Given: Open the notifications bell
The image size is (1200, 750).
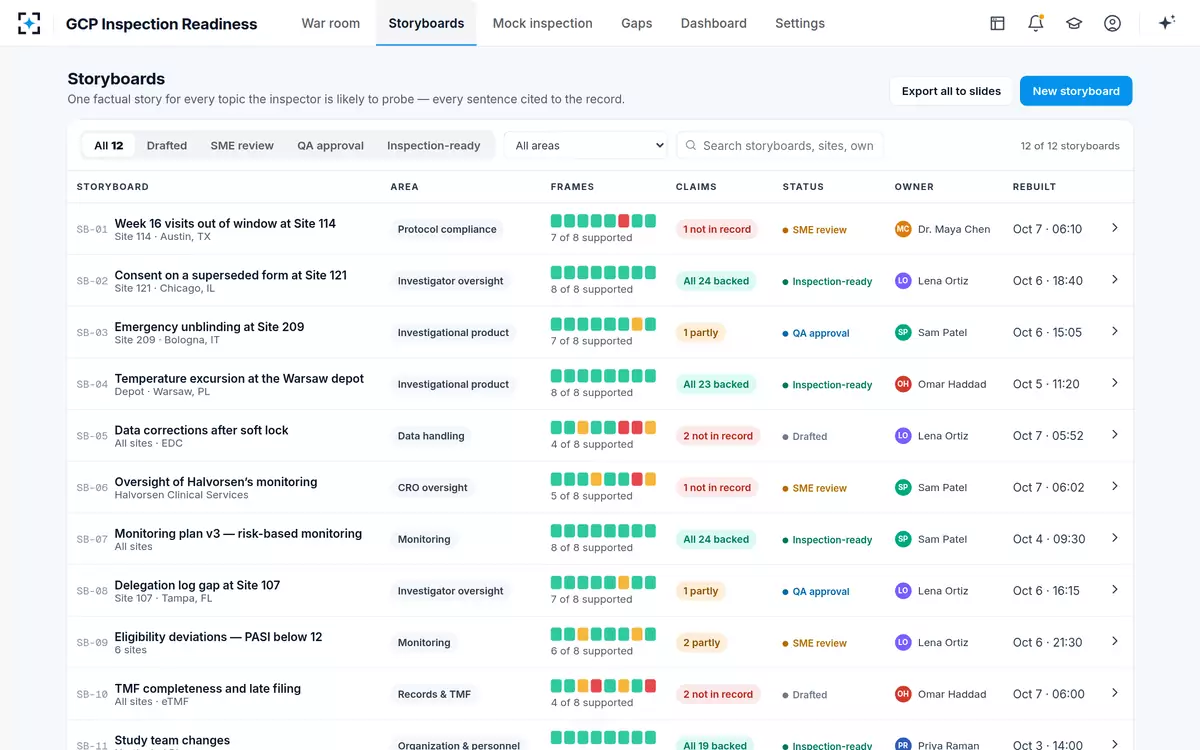Looking at the screenshot, I should [1036, 23].
